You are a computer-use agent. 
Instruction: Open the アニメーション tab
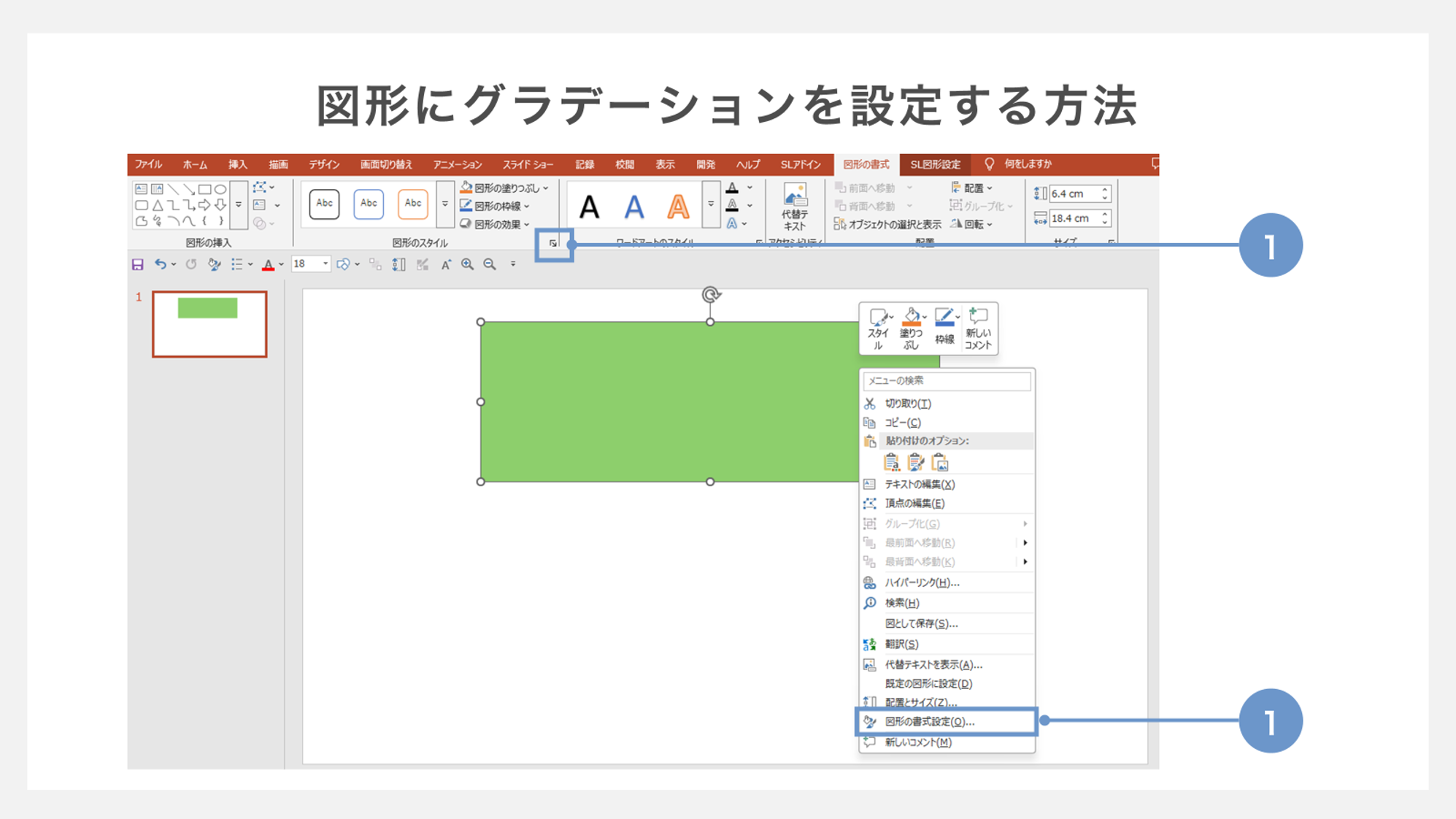point(458,164)
